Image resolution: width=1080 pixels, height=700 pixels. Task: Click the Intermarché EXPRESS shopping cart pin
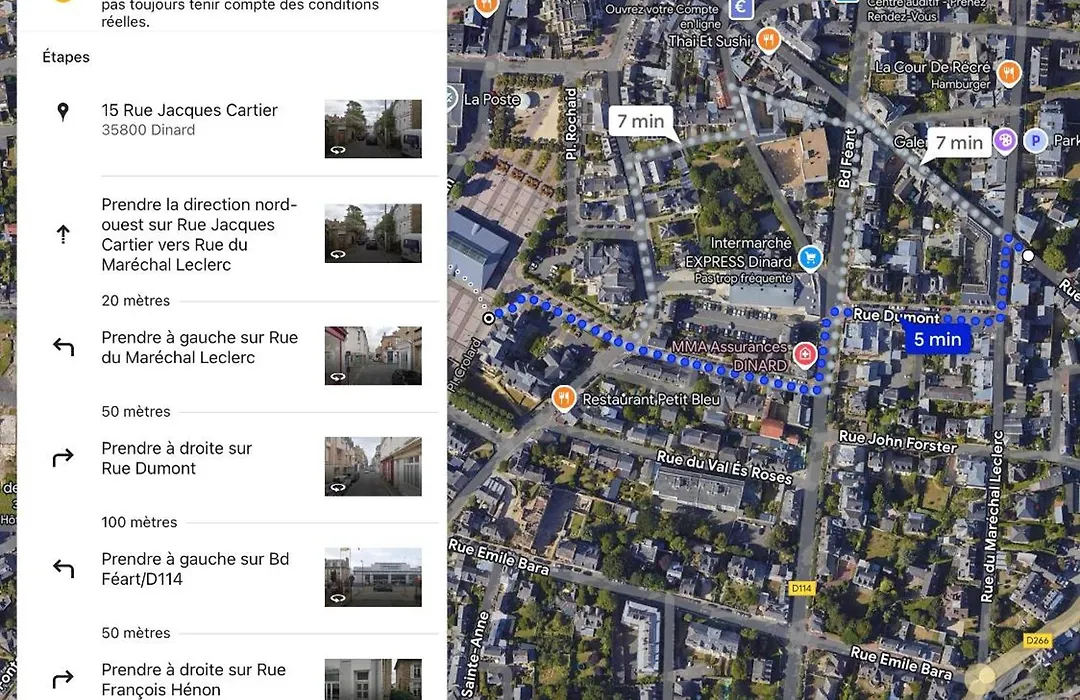point(811,258)
